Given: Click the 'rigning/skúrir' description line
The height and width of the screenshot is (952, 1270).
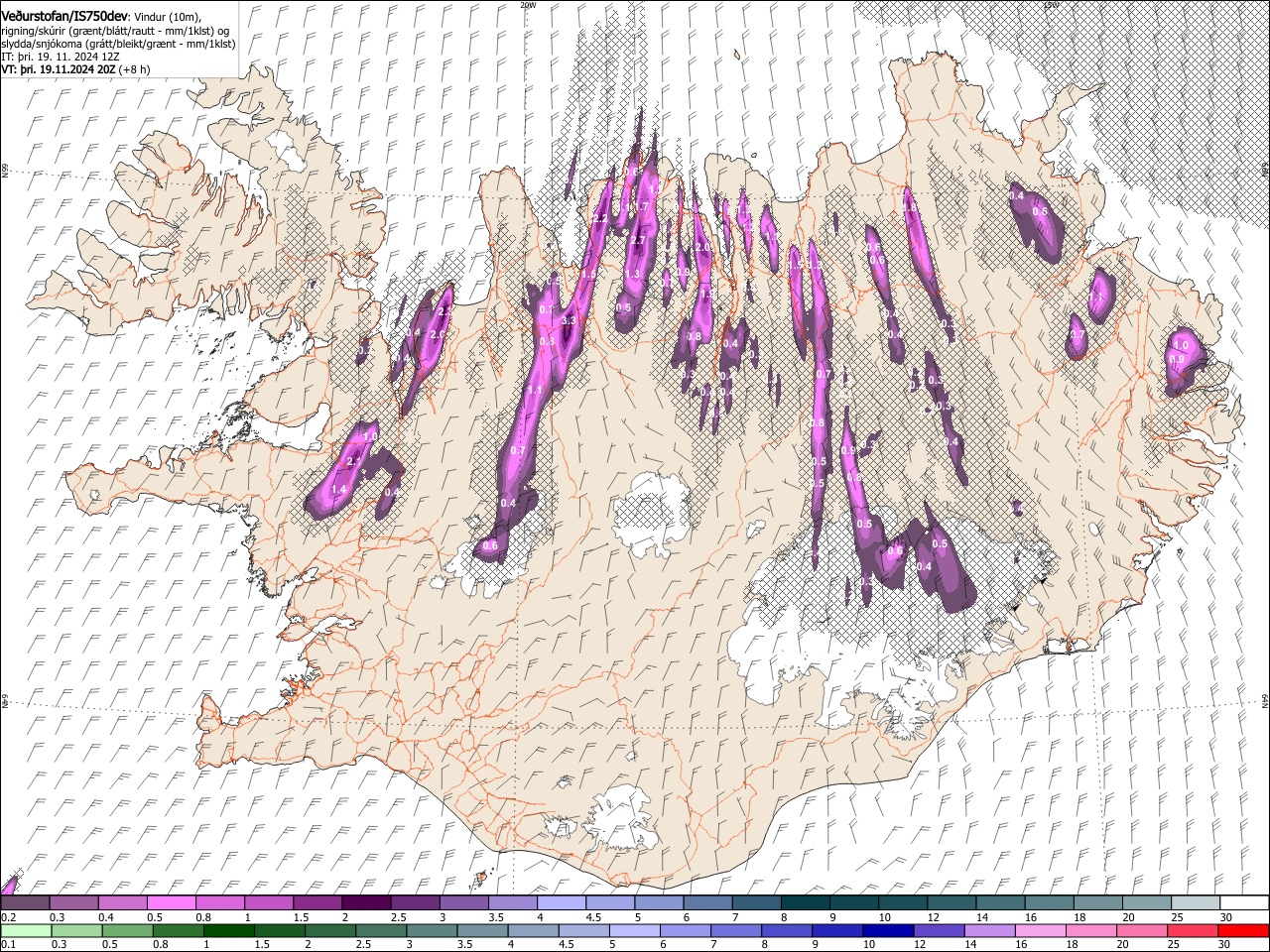Looking at the screenshot, I should point(116,30).
